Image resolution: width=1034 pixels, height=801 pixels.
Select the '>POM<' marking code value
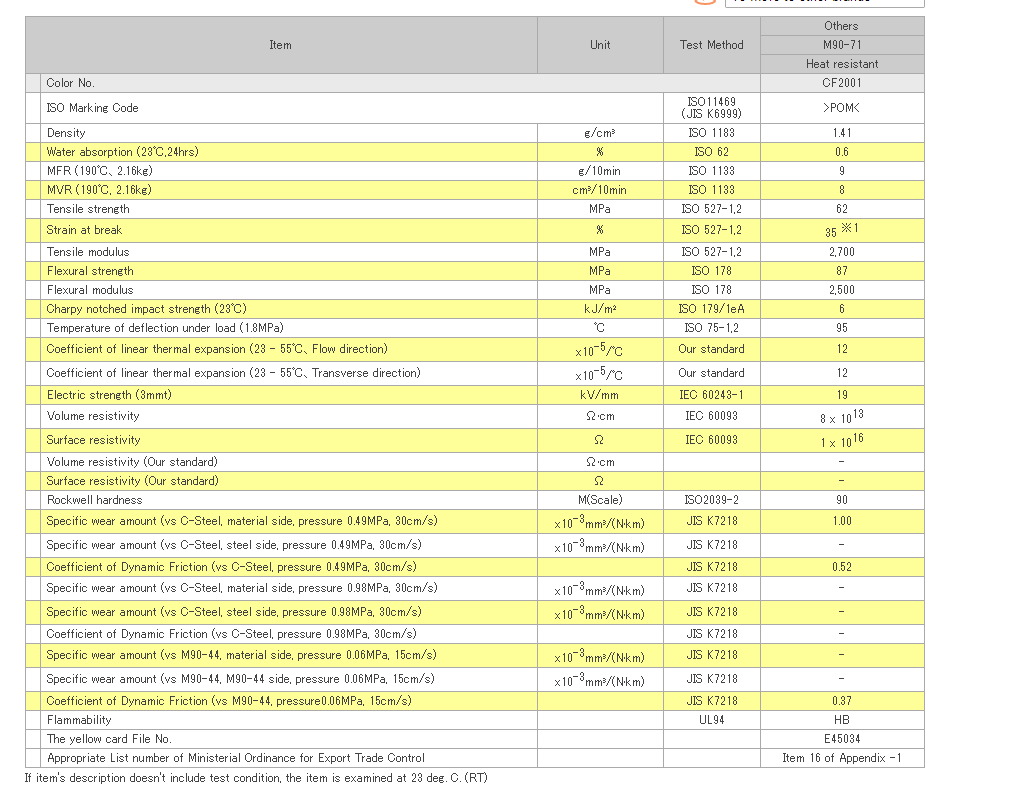(841, 108)
